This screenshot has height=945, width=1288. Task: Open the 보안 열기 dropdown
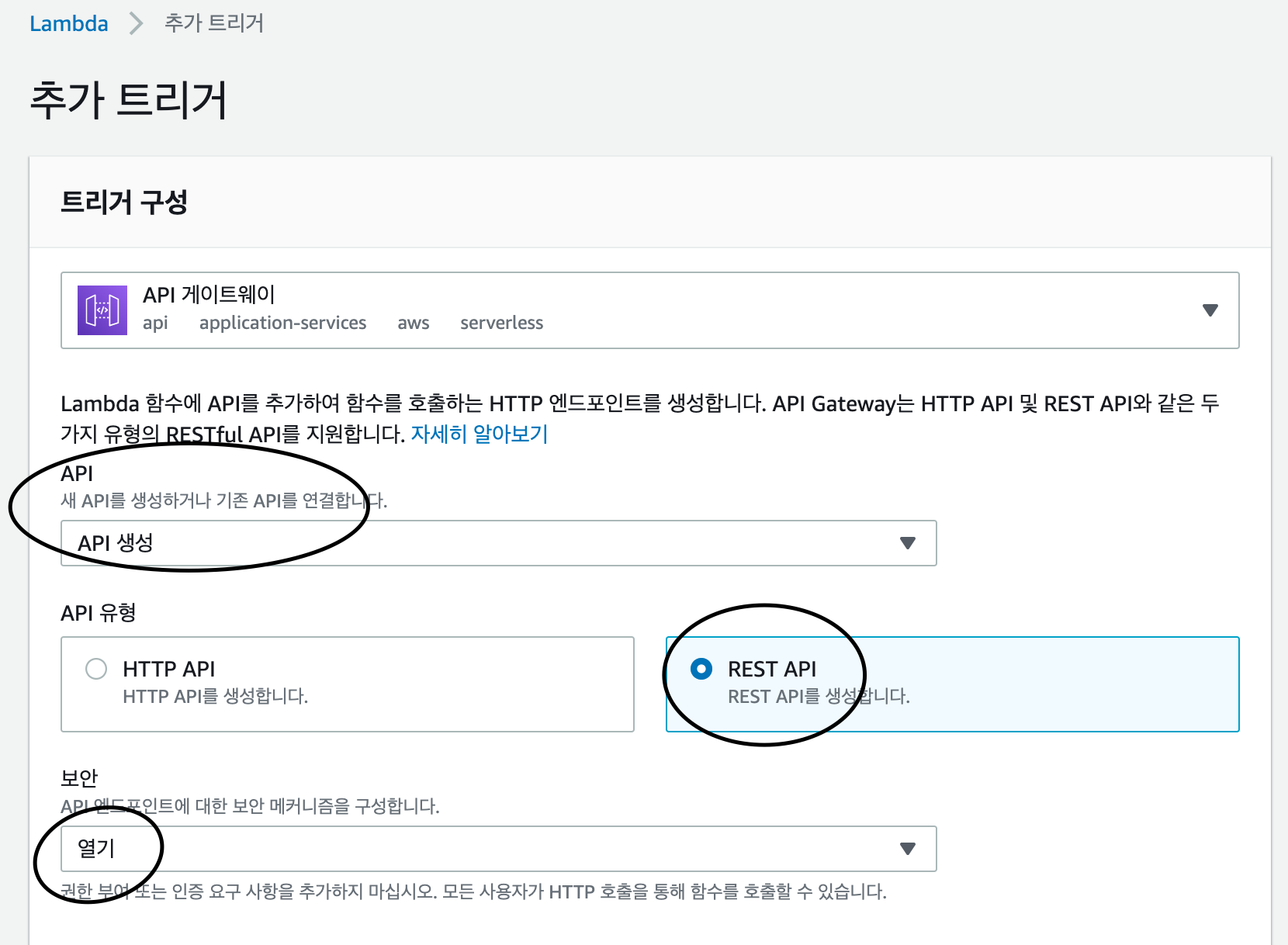pos(499,849)
